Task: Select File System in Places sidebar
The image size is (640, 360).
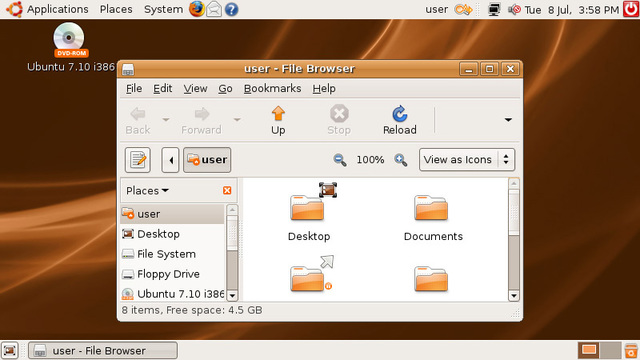Action: 173,254
